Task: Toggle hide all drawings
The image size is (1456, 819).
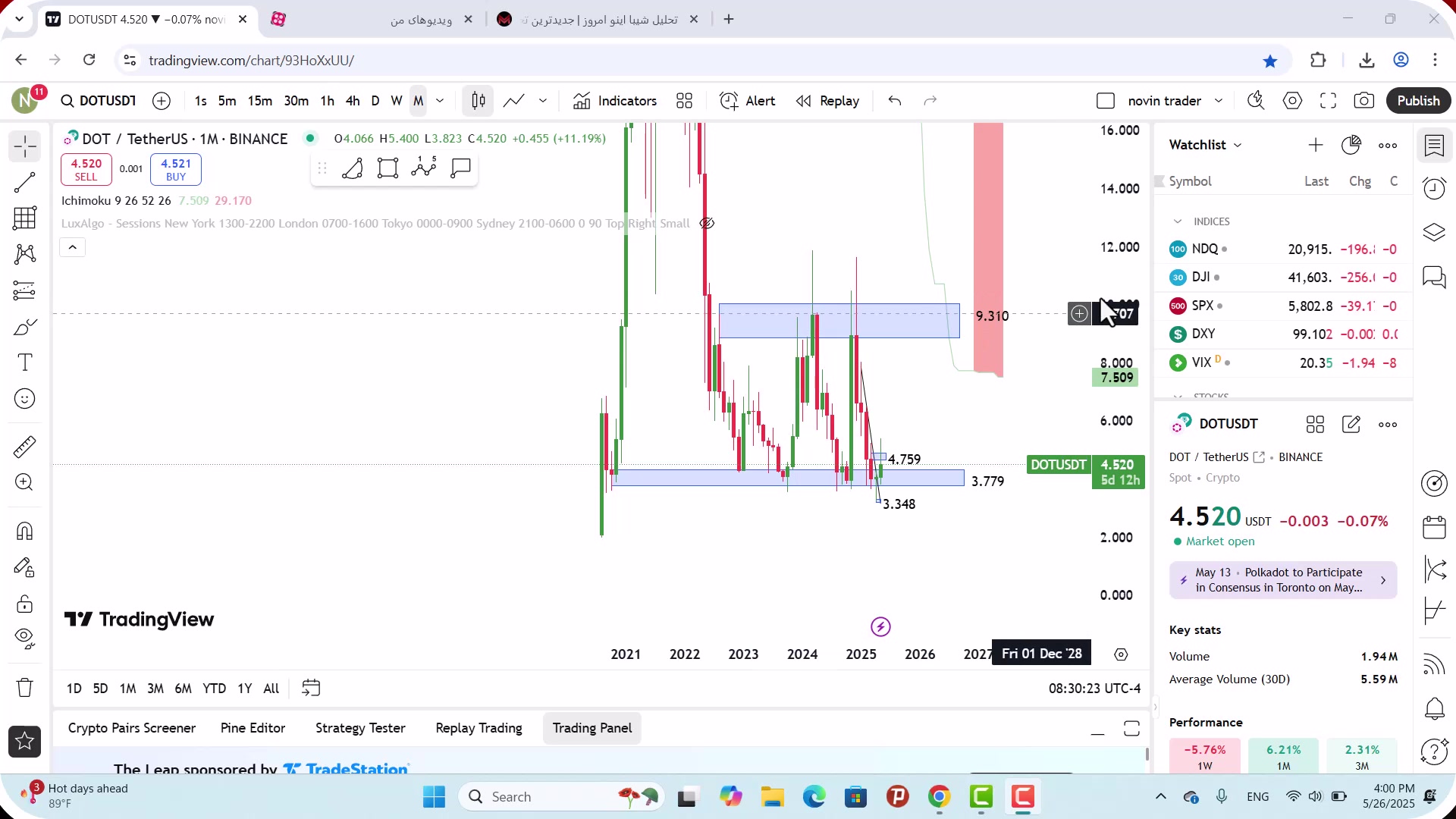Action: [x=24, y=639]
